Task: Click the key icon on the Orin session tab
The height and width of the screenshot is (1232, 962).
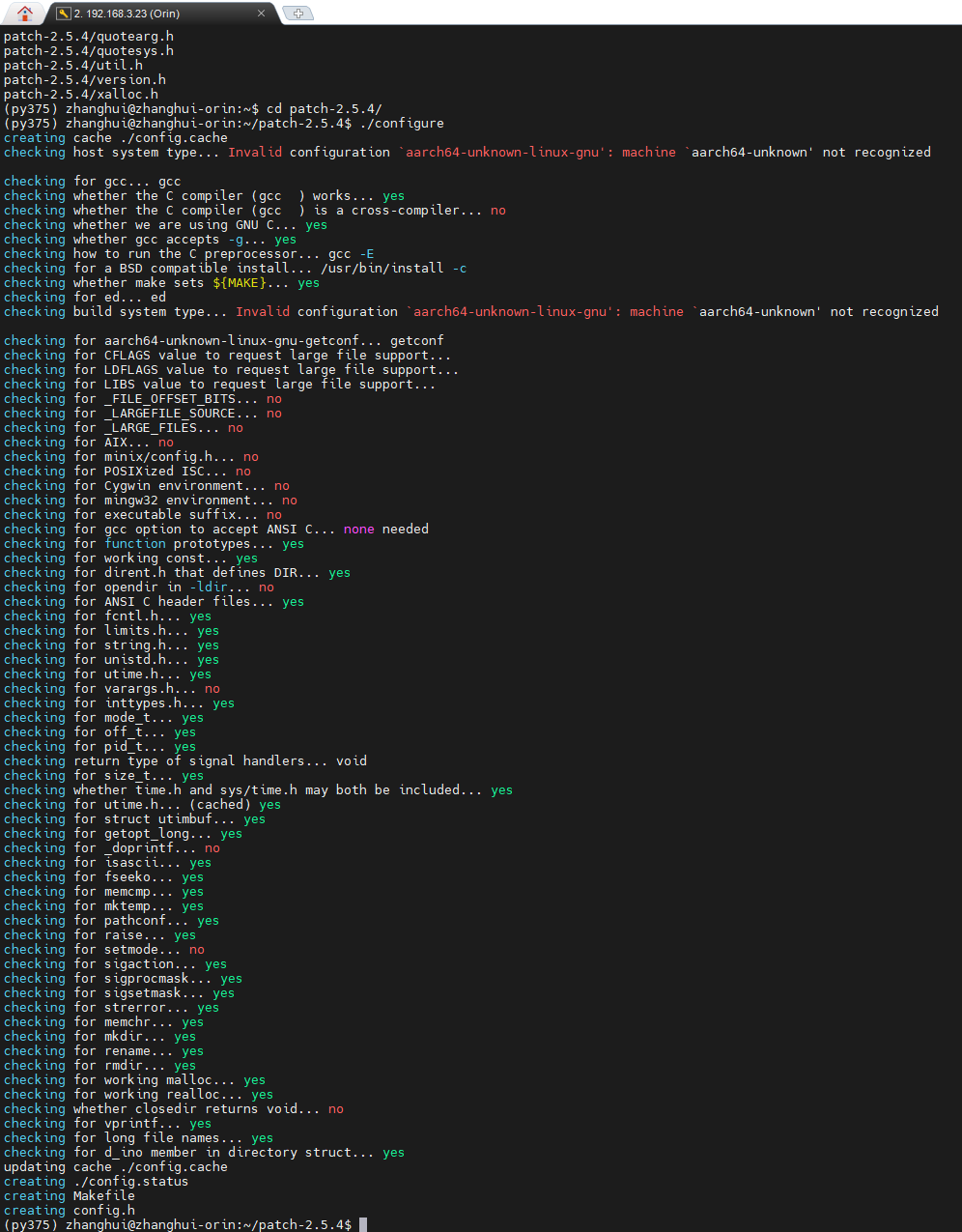Action: pyautogui.click(x=64, y=14)
